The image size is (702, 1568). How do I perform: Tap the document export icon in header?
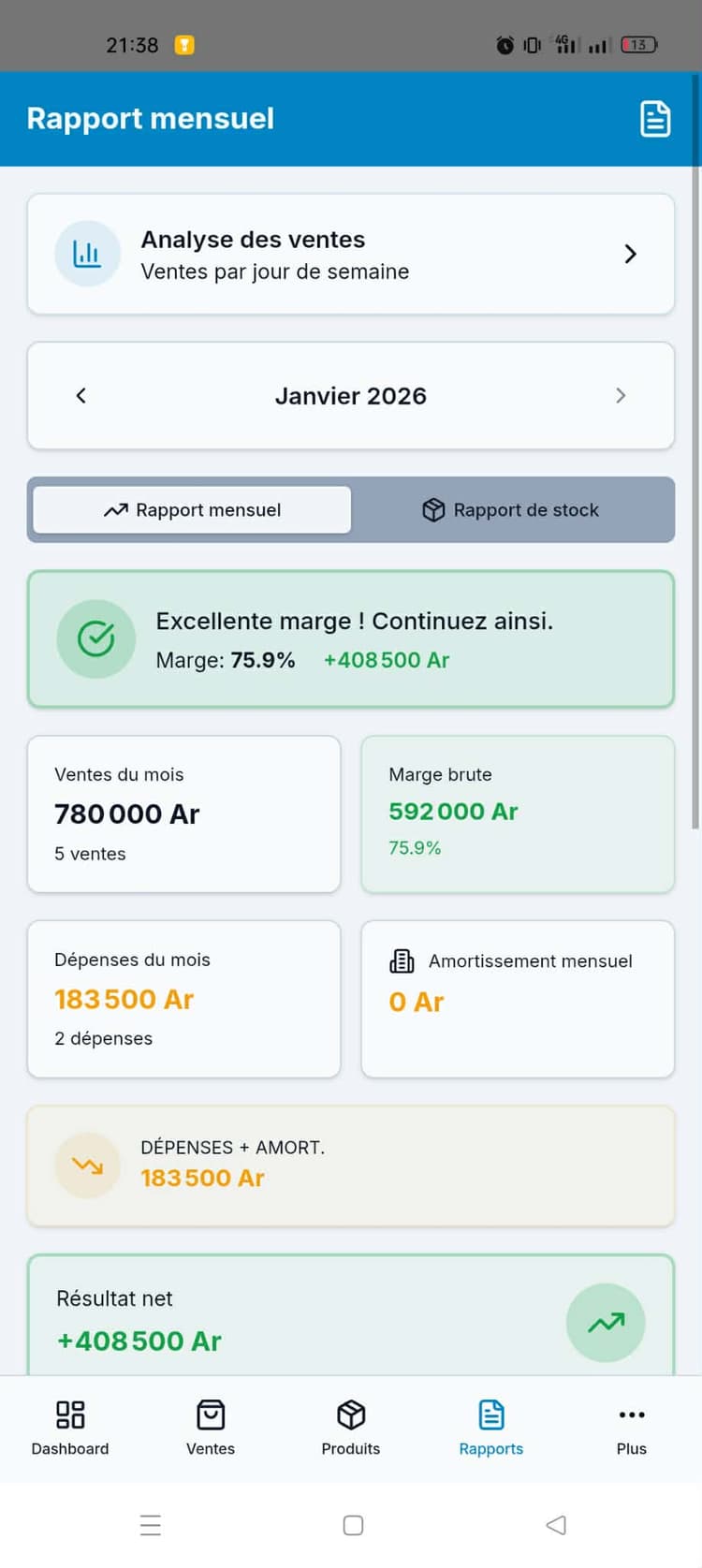(x=654, y=119)
